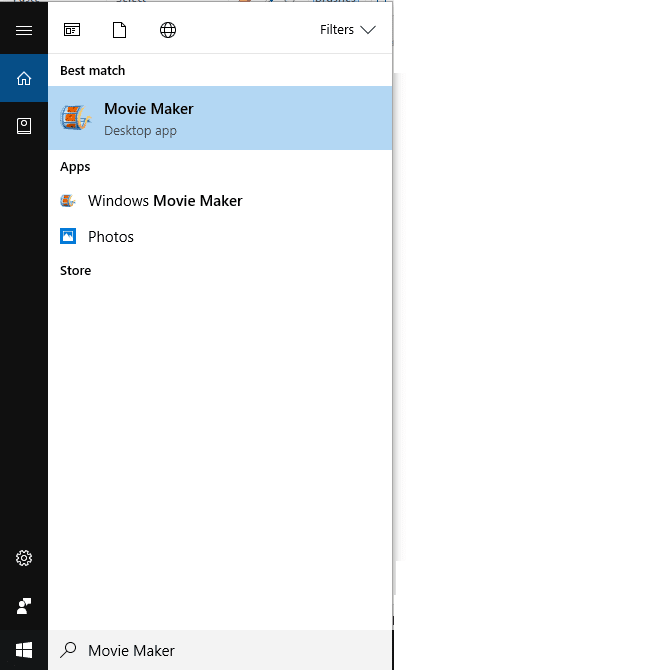Image resolution: width=662 pixels, height=670 pixels.
Task: Click the magnifier icon in search box
Action: pos(68,650)
